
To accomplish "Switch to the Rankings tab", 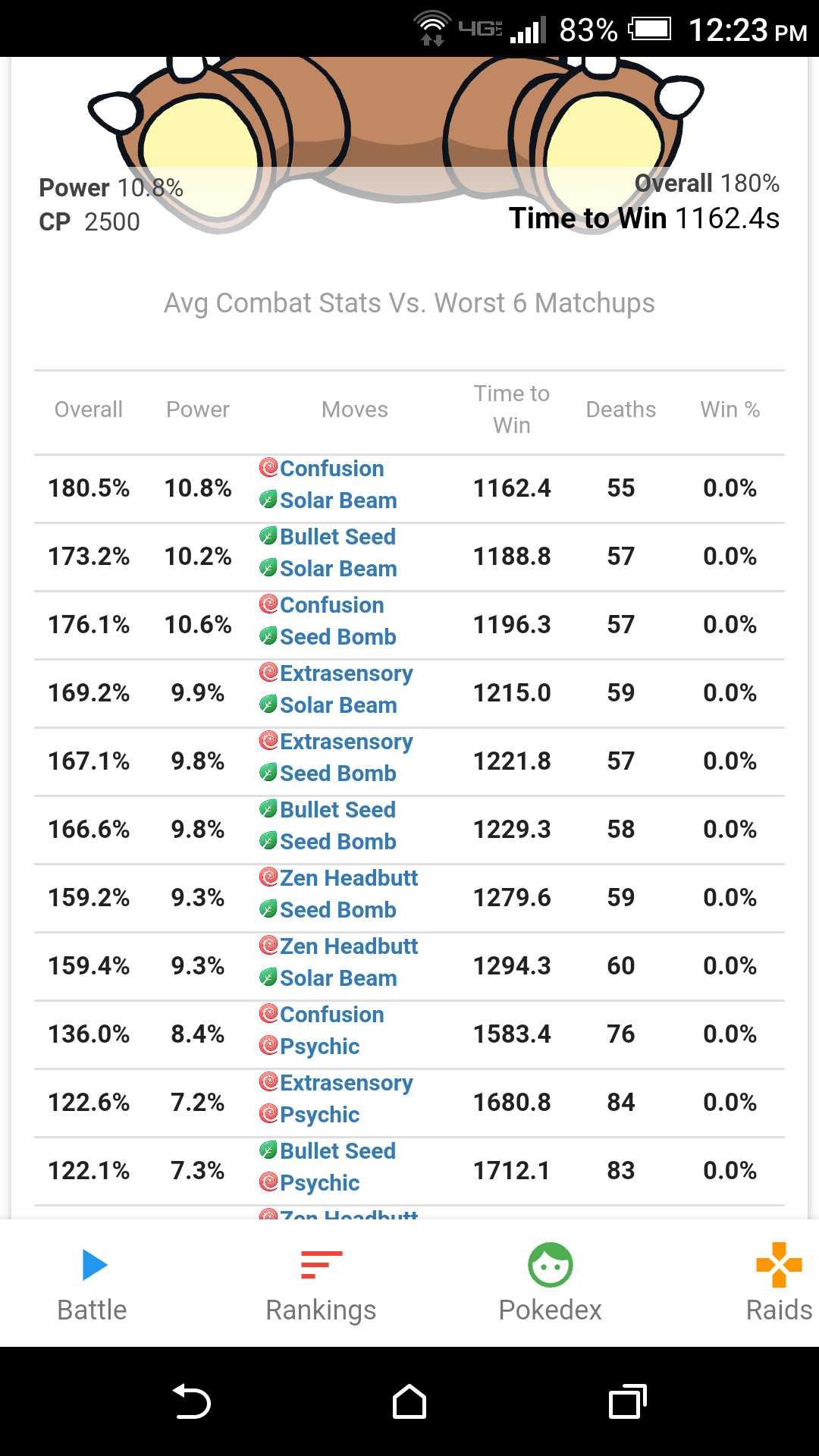I will (321, 1283).
